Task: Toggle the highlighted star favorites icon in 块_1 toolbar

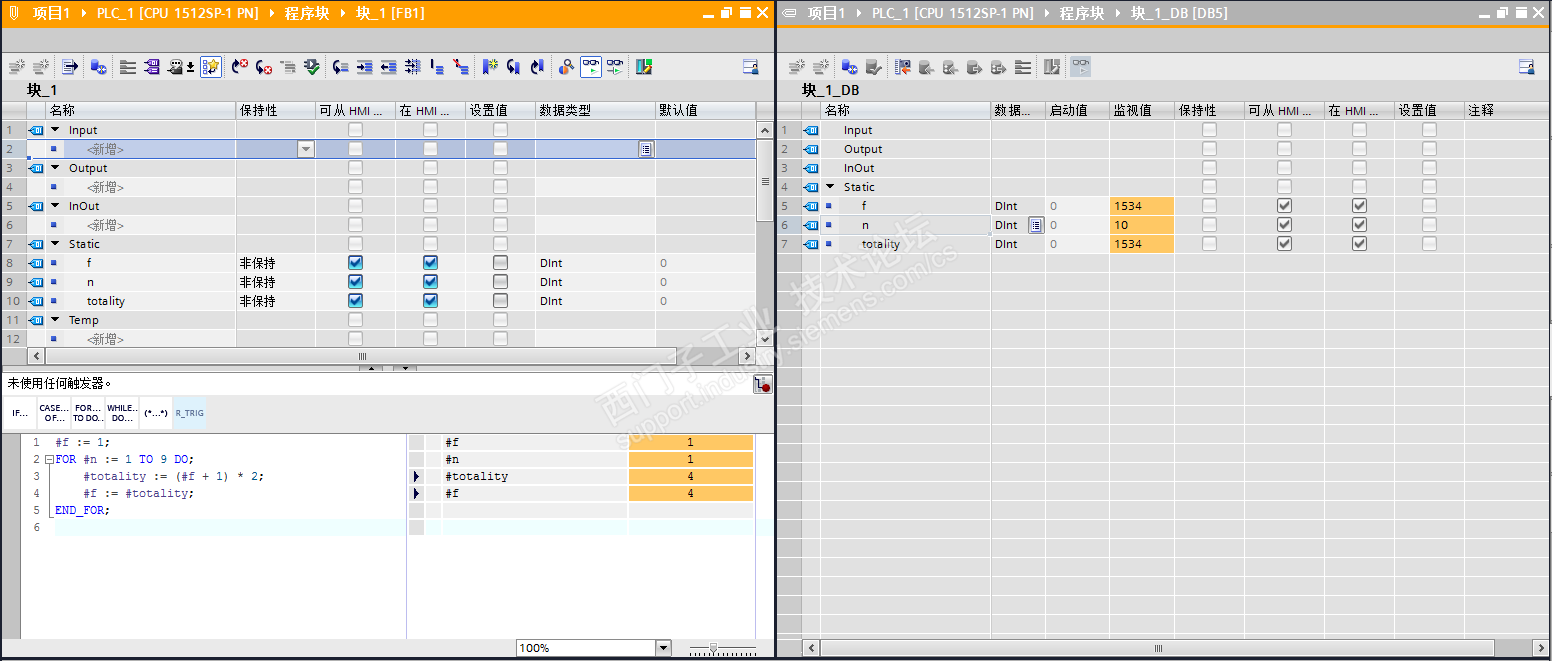Action: tap(210, 67)
